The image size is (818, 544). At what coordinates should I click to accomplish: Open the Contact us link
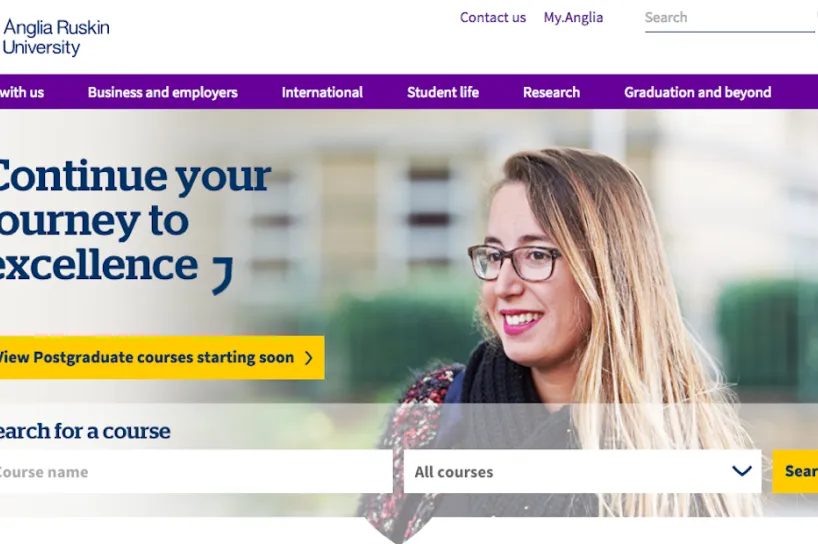[x=492, y=18]
